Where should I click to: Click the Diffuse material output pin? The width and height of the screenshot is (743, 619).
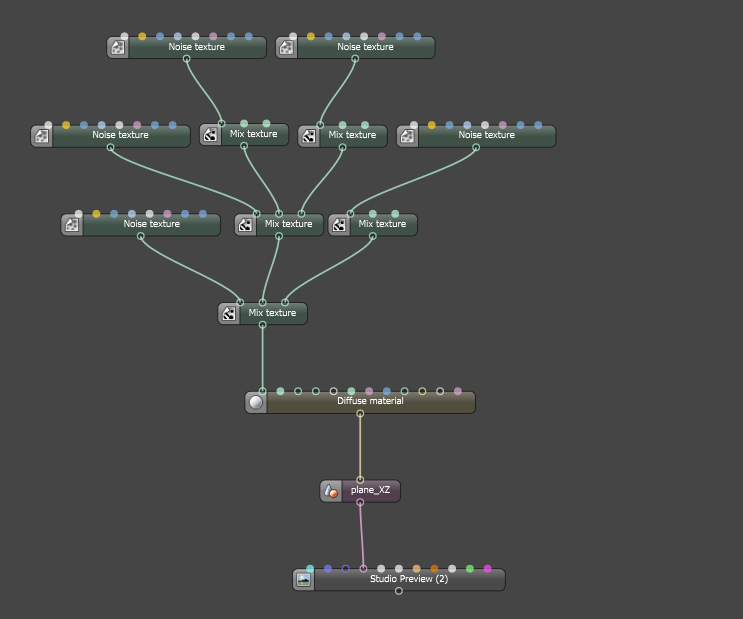pyautogui.click(x=360, y=414)
